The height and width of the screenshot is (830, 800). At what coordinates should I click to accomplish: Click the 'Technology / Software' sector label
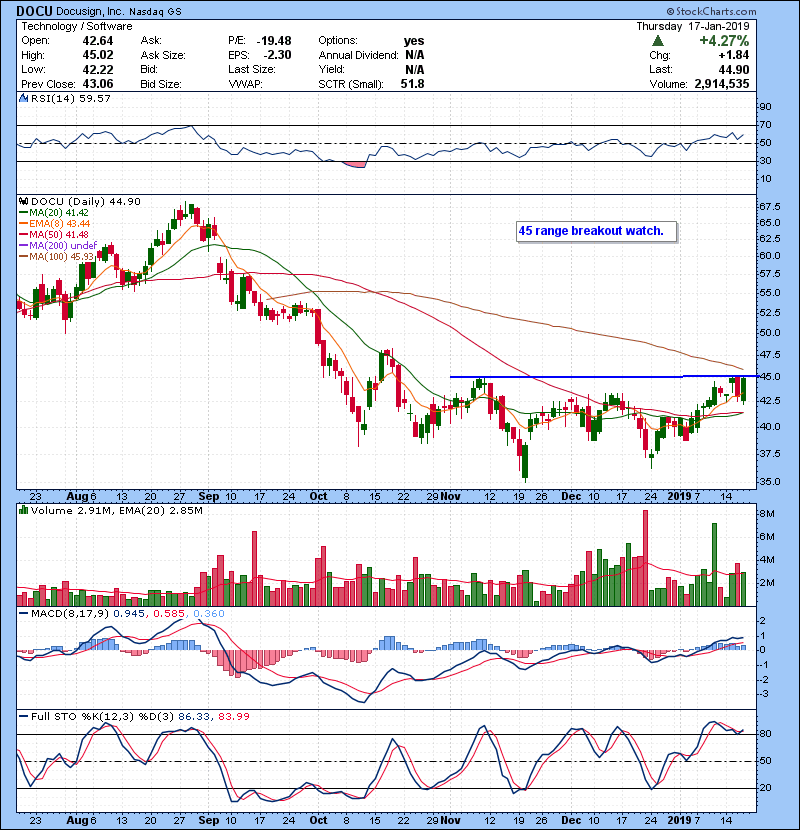(77, 26)
